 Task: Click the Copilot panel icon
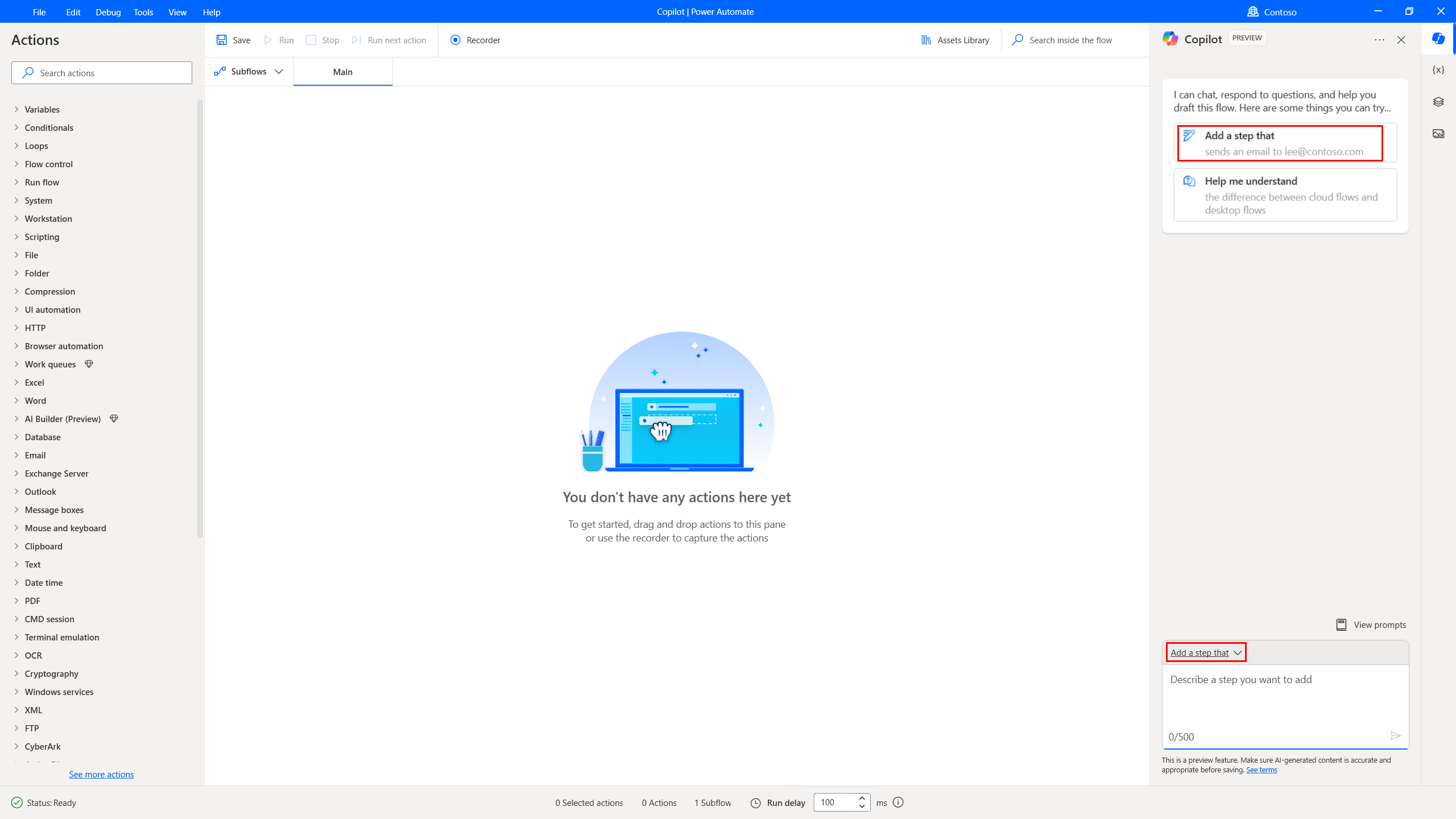[x=1438, y=40]
